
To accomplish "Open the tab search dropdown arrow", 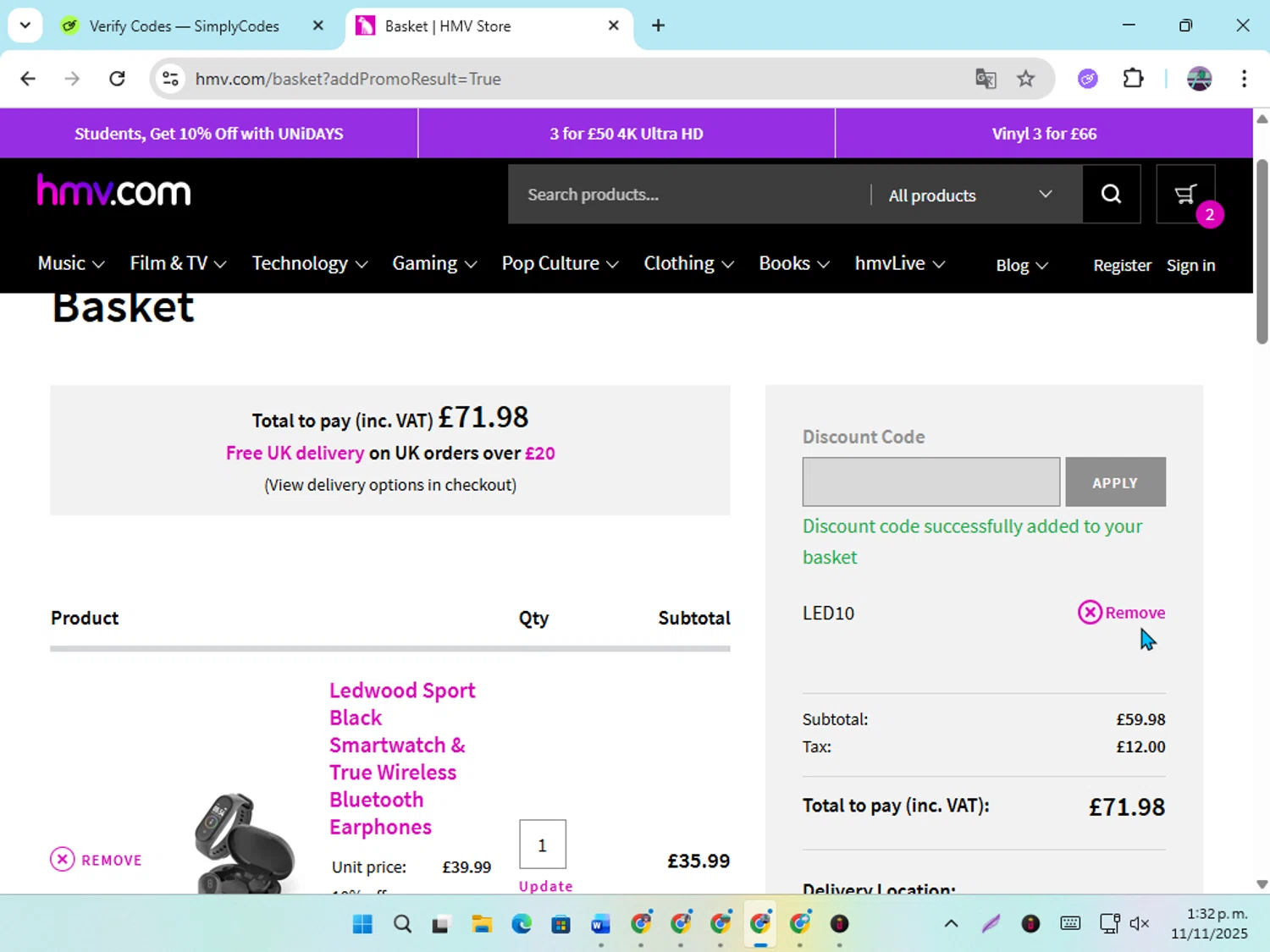I will tap(25, 25).
